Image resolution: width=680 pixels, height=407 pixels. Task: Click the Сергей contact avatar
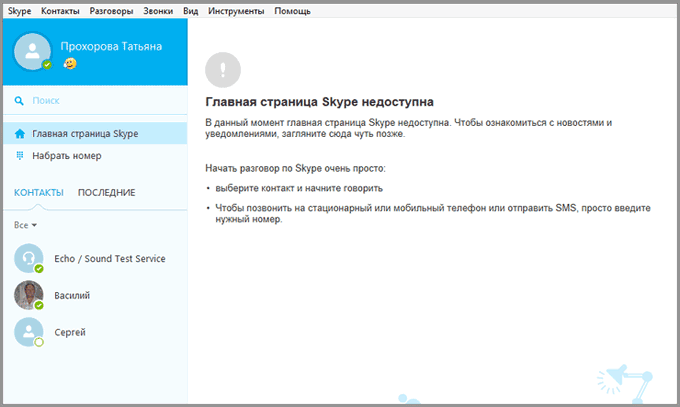pyautogui.click(x=29, y=332)
